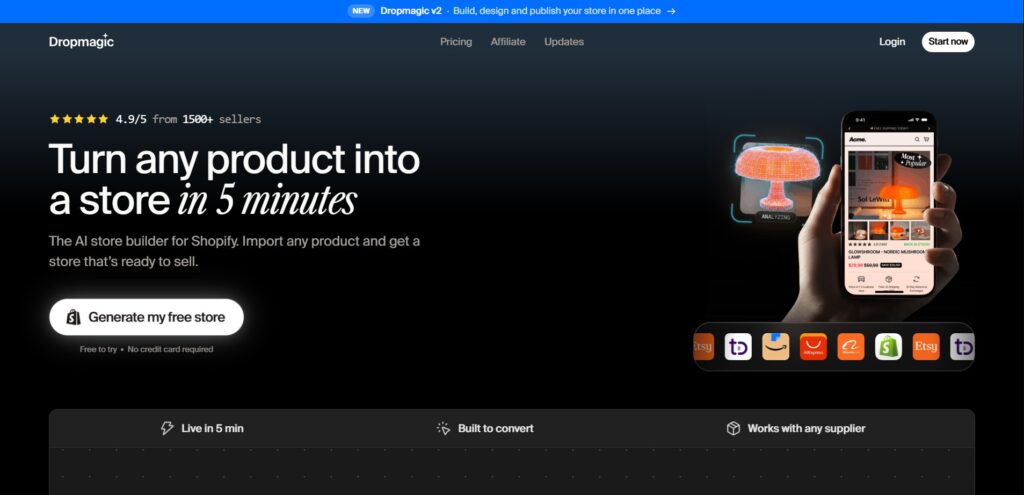This screenshot has width=1024, height=495.
Task: Open the Pricing page
Action: click(456, 42)
